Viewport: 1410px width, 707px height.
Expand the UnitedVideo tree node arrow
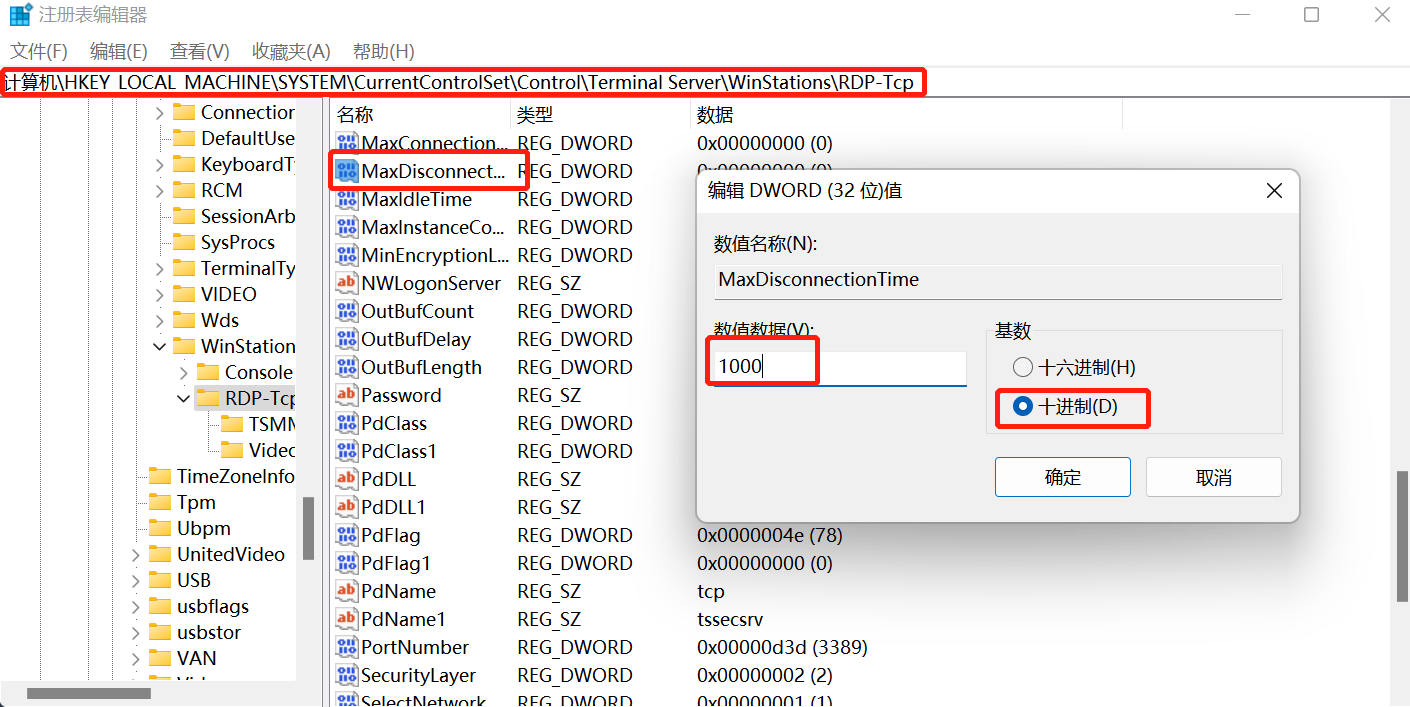135,555
